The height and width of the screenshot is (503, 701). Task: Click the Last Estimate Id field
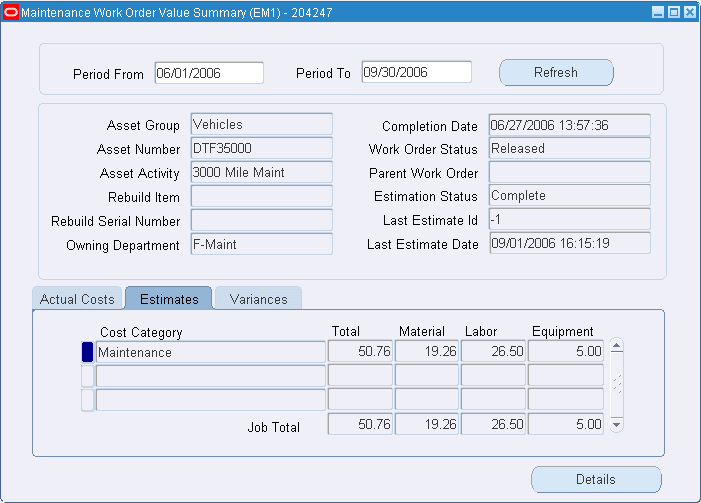570,220
